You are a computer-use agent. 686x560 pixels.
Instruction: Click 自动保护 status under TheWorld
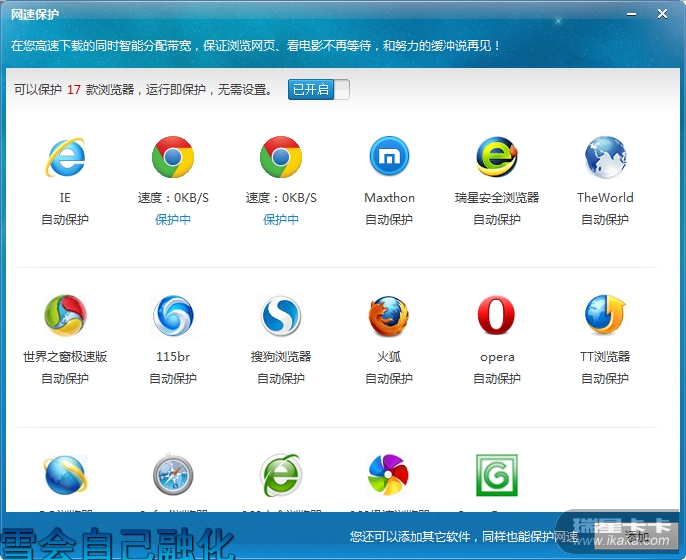(x=605, y=220)
